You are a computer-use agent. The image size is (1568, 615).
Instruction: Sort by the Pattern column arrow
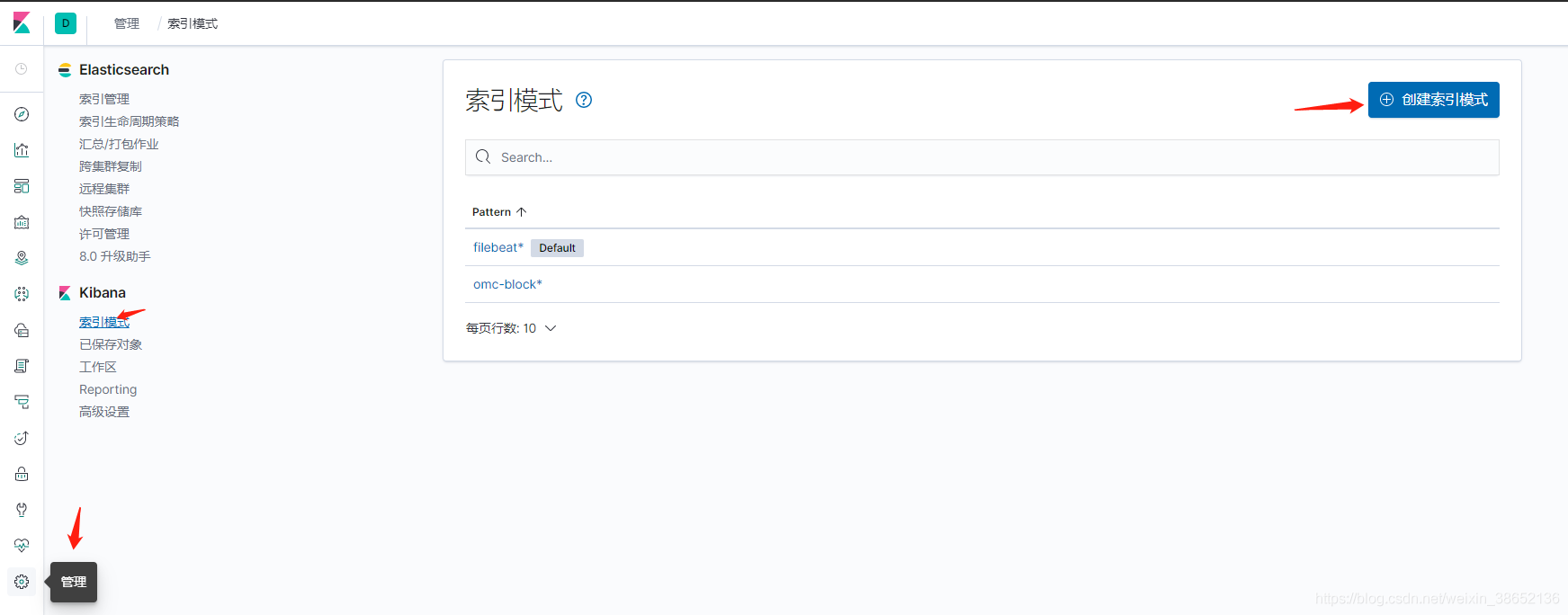pos(521,212)
